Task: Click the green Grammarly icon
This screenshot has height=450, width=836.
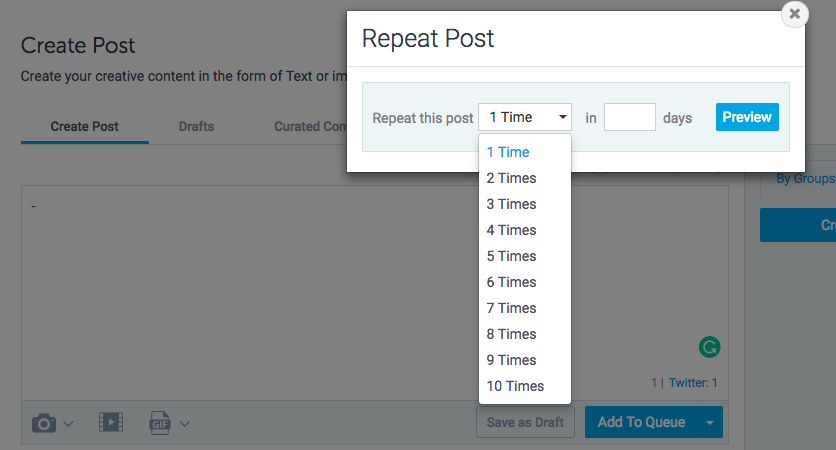Action: (709, 347)
